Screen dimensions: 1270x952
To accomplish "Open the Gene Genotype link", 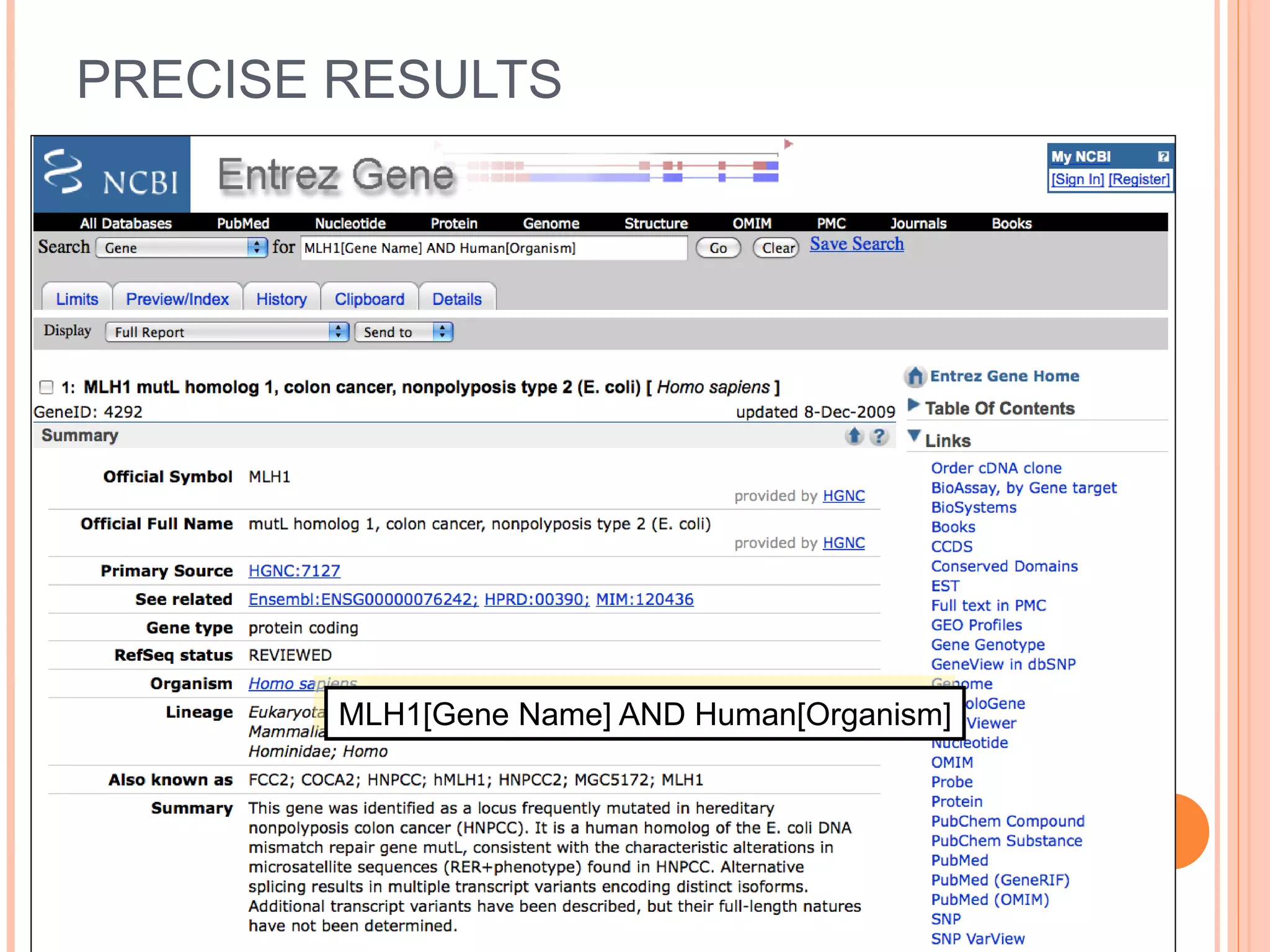I will click(x=988, y=645).
